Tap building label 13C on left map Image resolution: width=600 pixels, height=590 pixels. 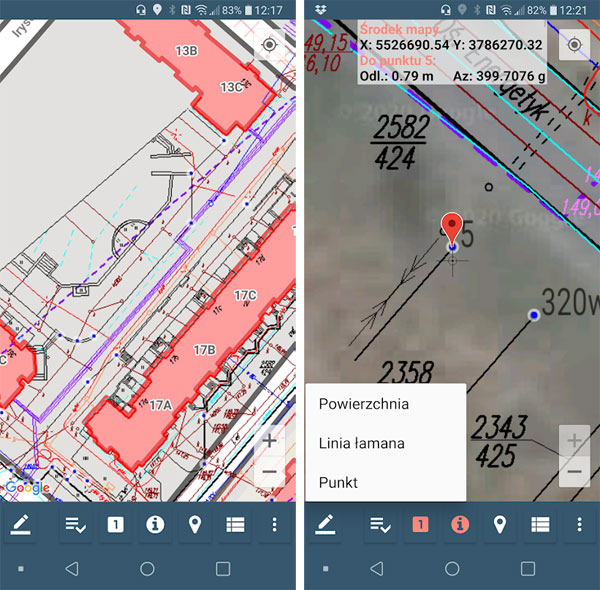[x=232, y=87]
